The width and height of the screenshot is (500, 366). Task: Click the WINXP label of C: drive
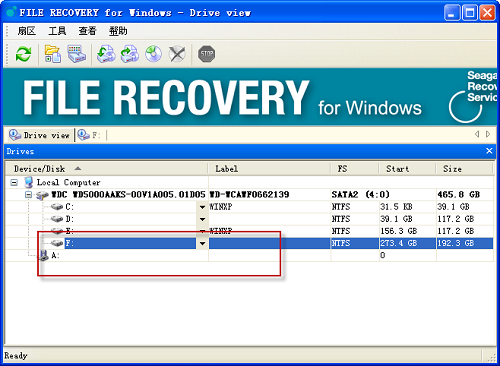[x=221, y=207]
